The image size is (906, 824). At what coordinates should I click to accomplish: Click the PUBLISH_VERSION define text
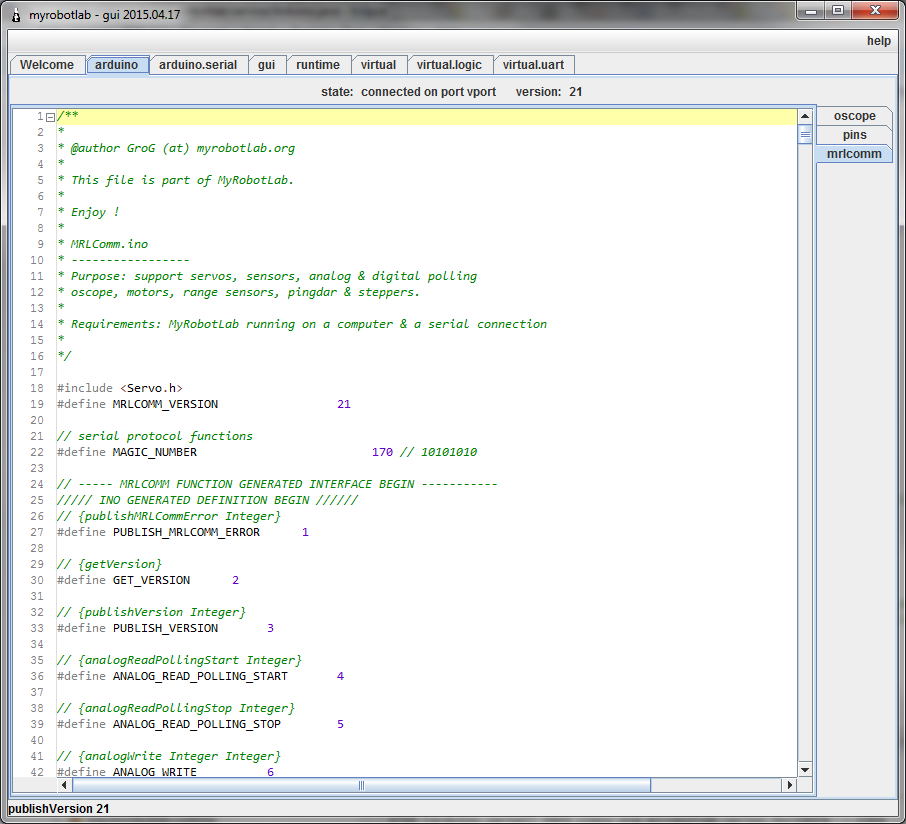point(165,628)
